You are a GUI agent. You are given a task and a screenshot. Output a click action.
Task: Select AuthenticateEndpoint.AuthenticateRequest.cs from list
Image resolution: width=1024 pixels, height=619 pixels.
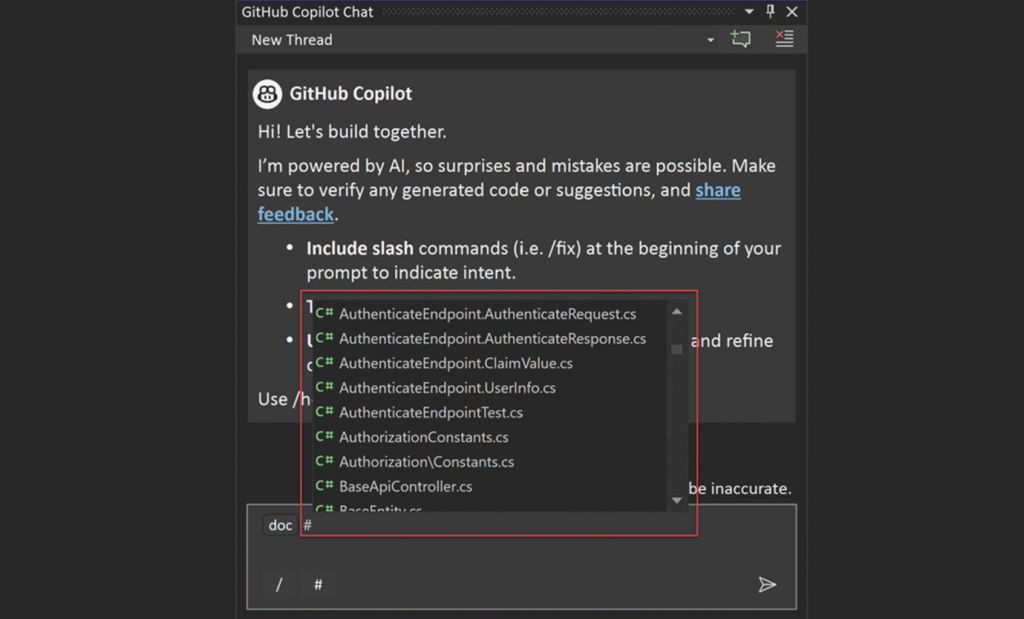(x=487, y=314)
